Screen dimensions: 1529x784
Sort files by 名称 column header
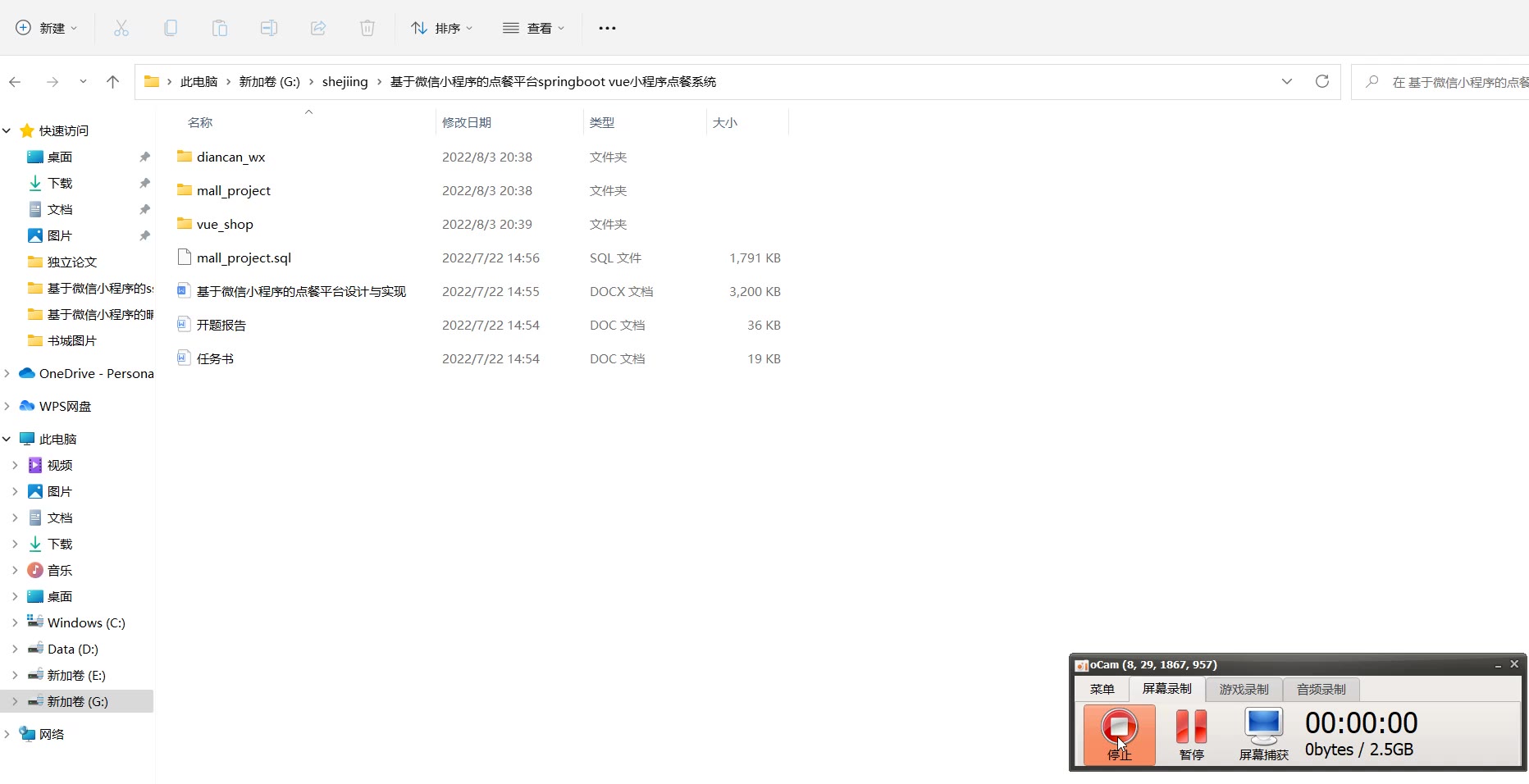point(200,122)
